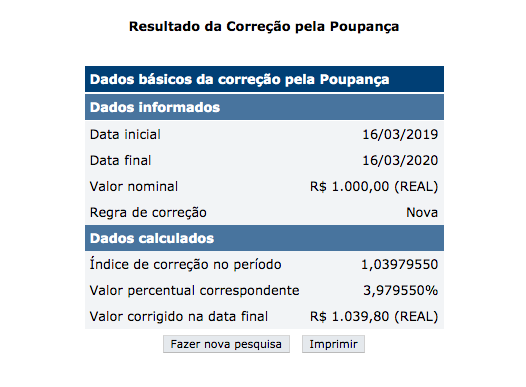Click the Data inicial label
The width and height of the screenshot is (526, 387).
[x=125, y=134]
